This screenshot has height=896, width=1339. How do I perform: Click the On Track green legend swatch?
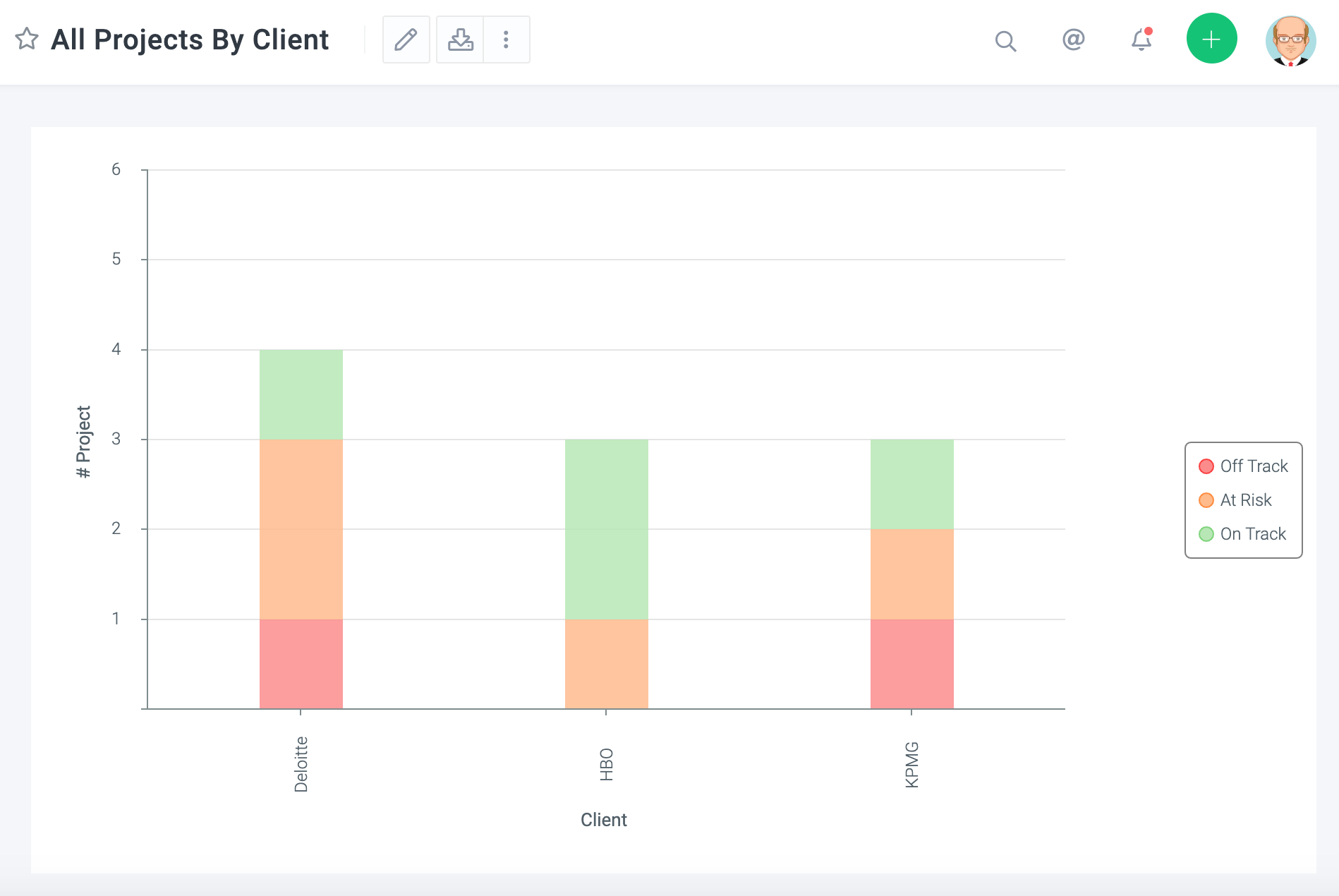[1206, 534]
